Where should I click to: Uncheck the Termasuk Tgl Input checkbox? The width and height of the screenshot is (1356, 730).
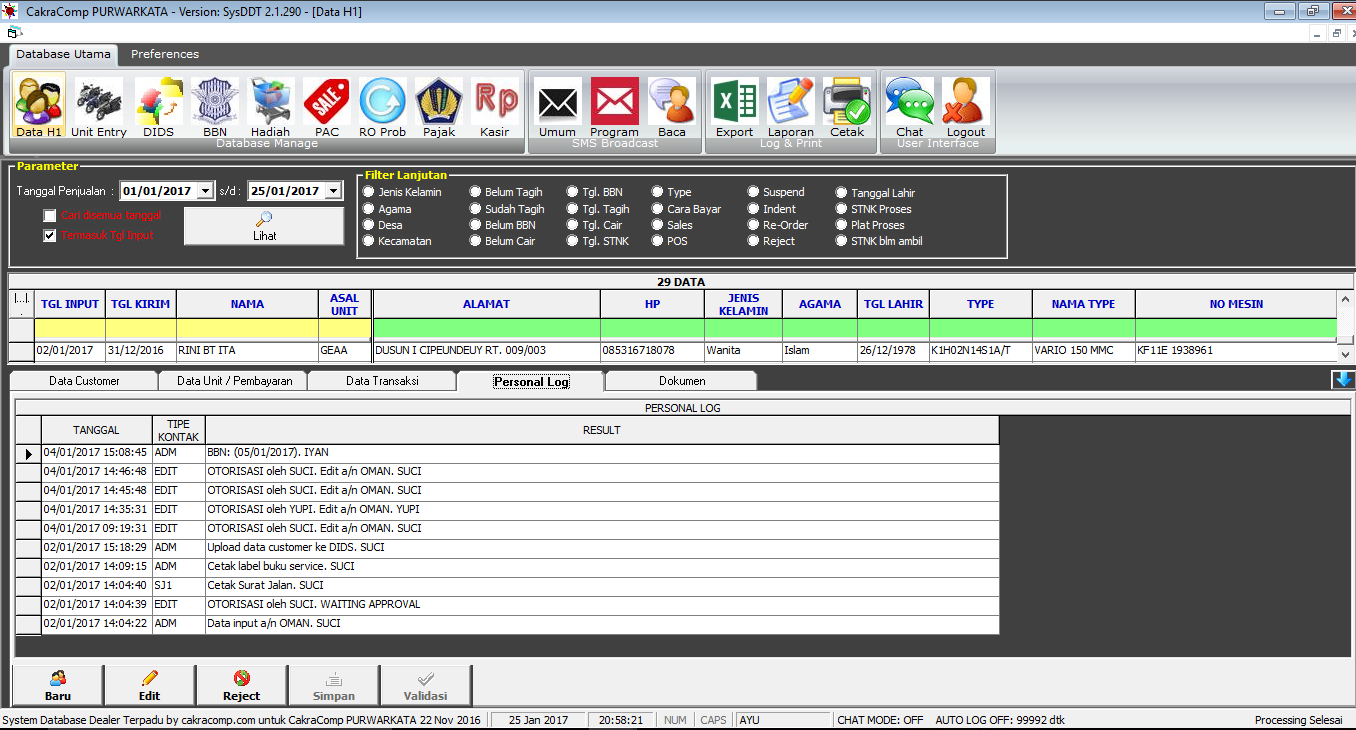[x=49, y=236]
